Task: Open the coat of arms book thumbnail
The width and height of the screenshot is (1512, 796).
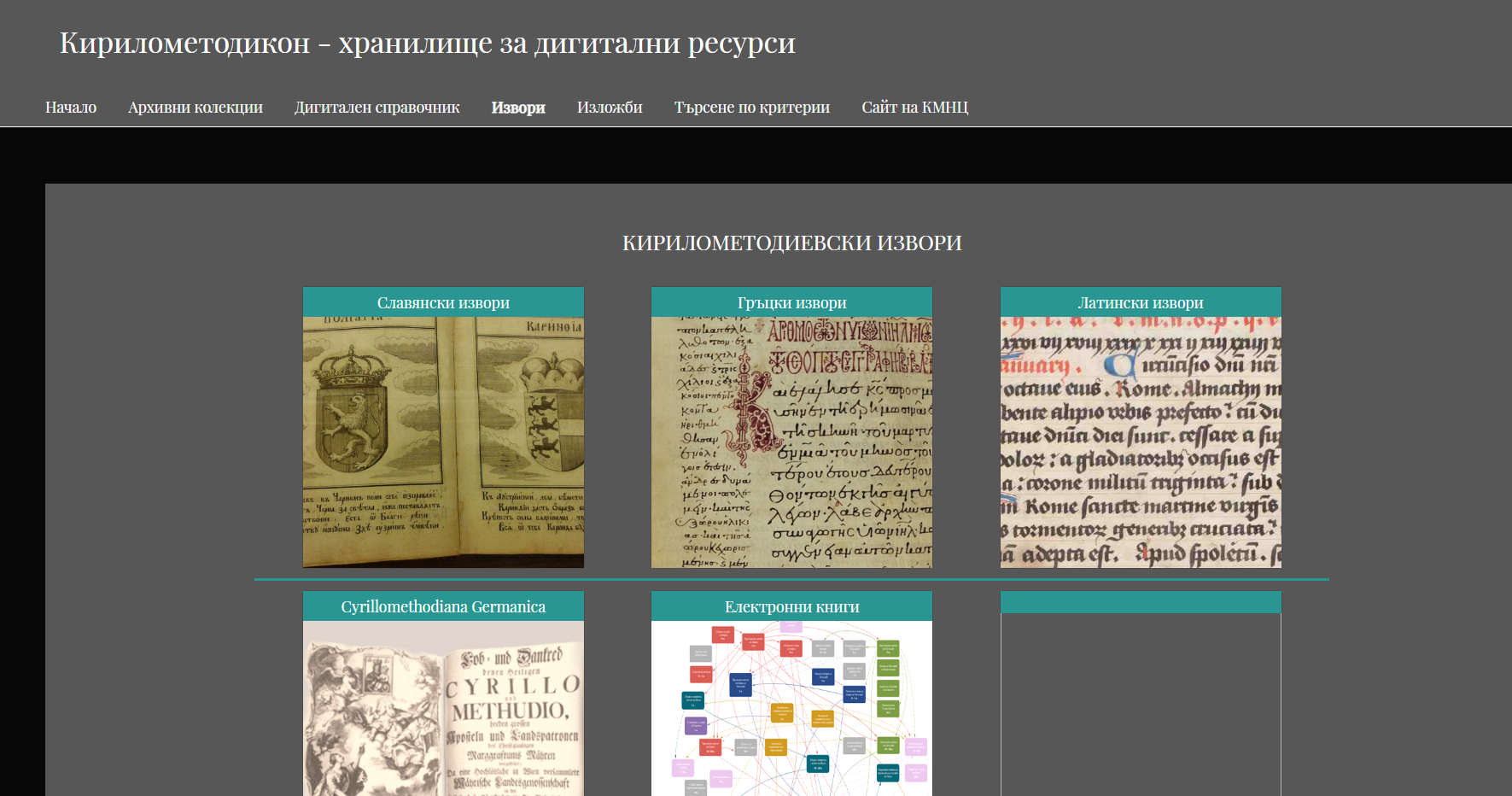Action: (x=443, y=442)
